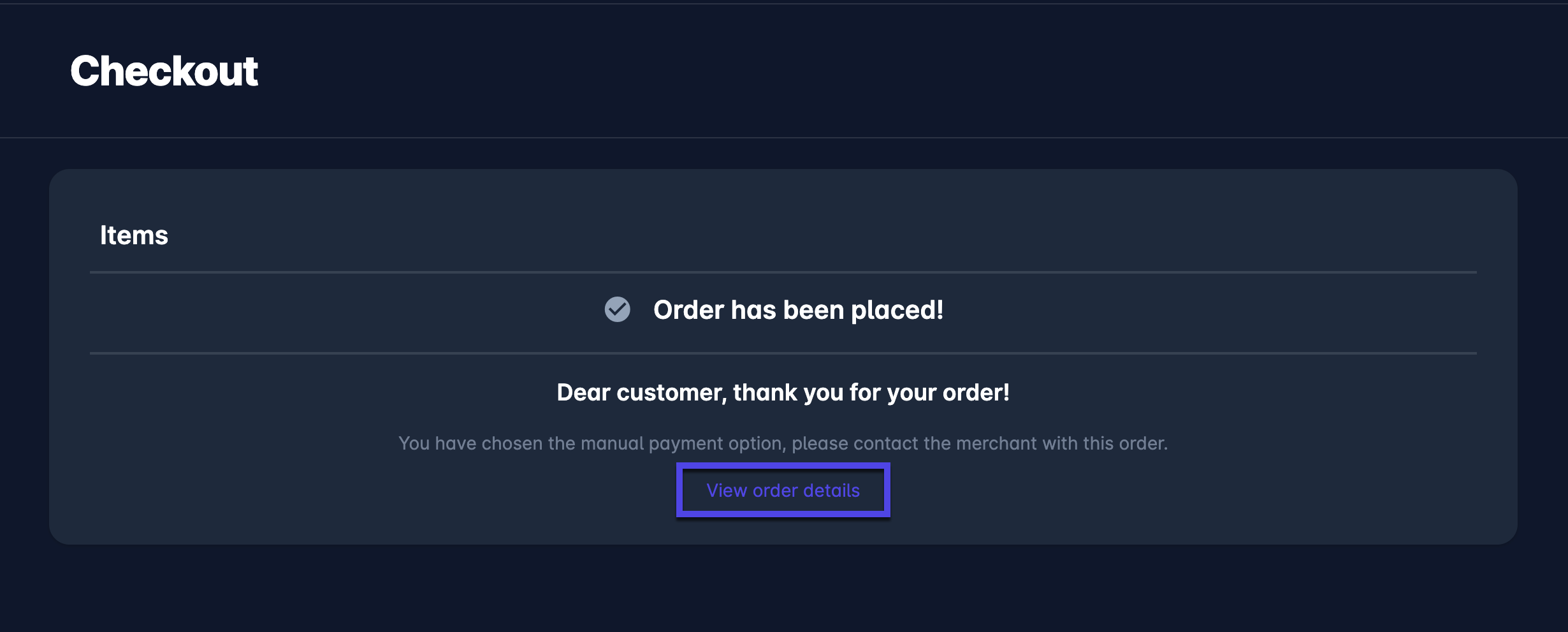Image resolution: width=1568 pixels, height=632 pixels.
Task: Click the word "merchant" in payment notice
Action: (997, 443)
